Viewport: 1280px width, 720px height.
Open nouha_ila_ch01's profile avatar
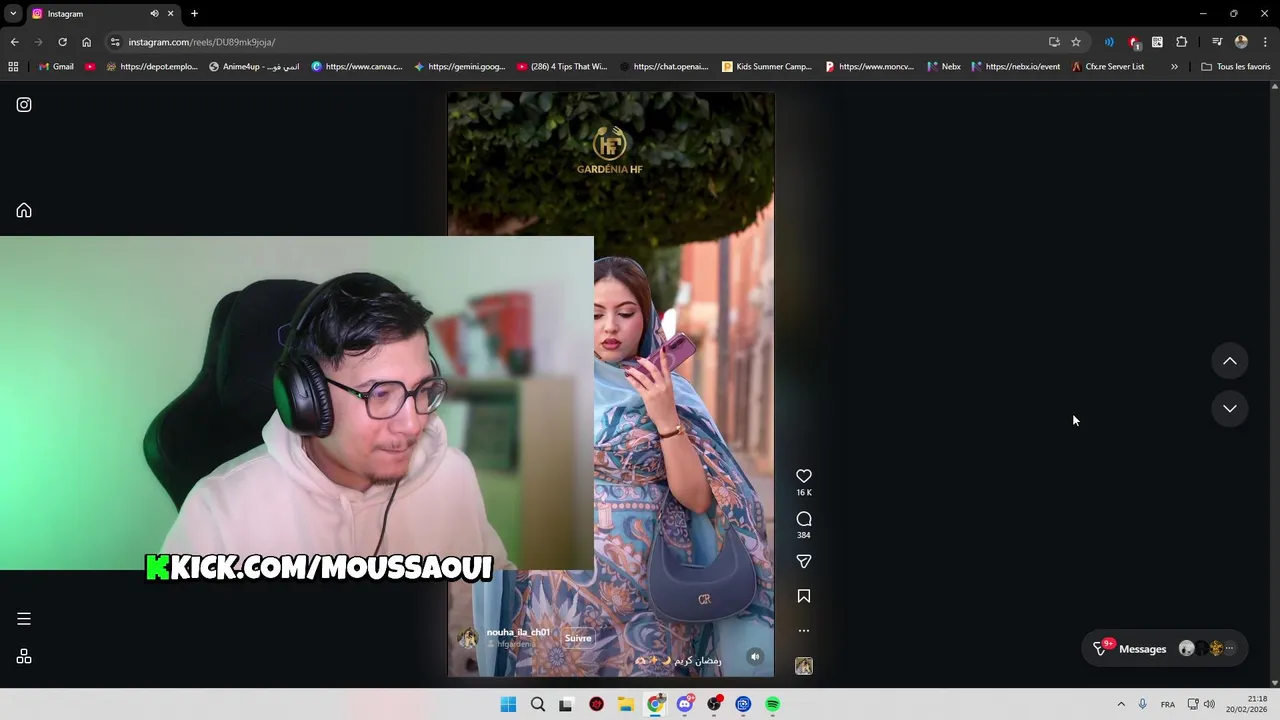[x=467, y=638]
